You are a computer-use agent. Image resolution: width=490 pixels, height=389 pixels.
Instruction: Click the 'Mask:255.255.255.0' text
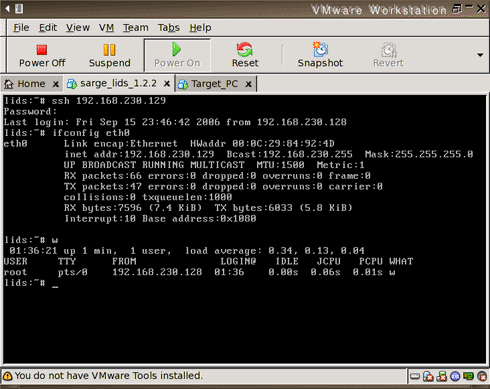419,154
